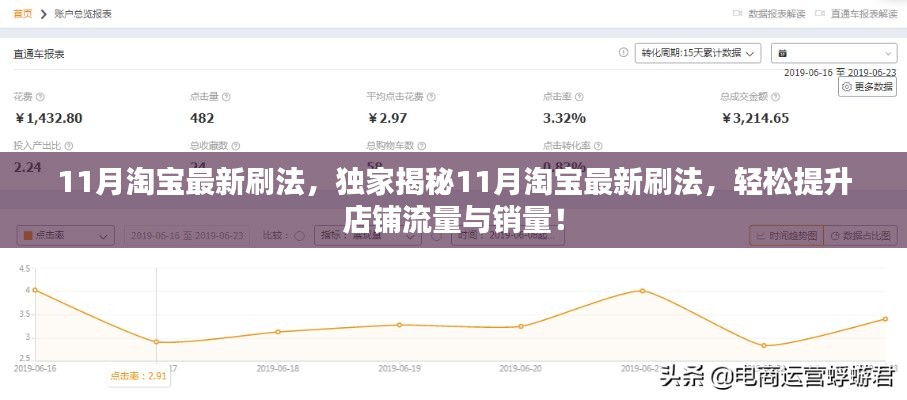Open the 数据报表解读 link
Viewport: 907px width, 400px height.
pyautogui.click(x=777, y=13)
